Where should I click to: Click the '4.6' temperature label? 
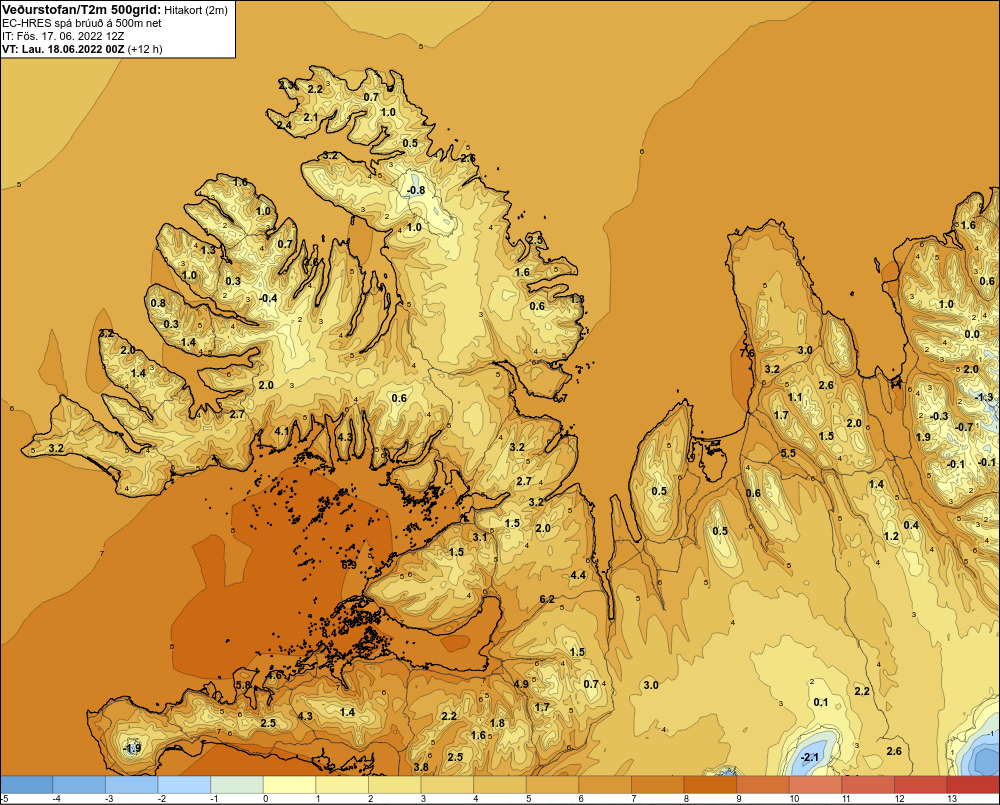(x=275, y=675)
